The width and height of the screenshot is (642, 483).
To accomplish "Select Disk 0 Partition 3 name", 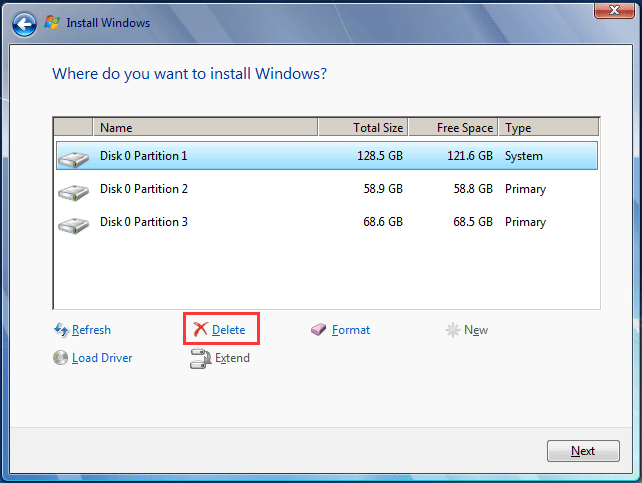I will (144, 222).
